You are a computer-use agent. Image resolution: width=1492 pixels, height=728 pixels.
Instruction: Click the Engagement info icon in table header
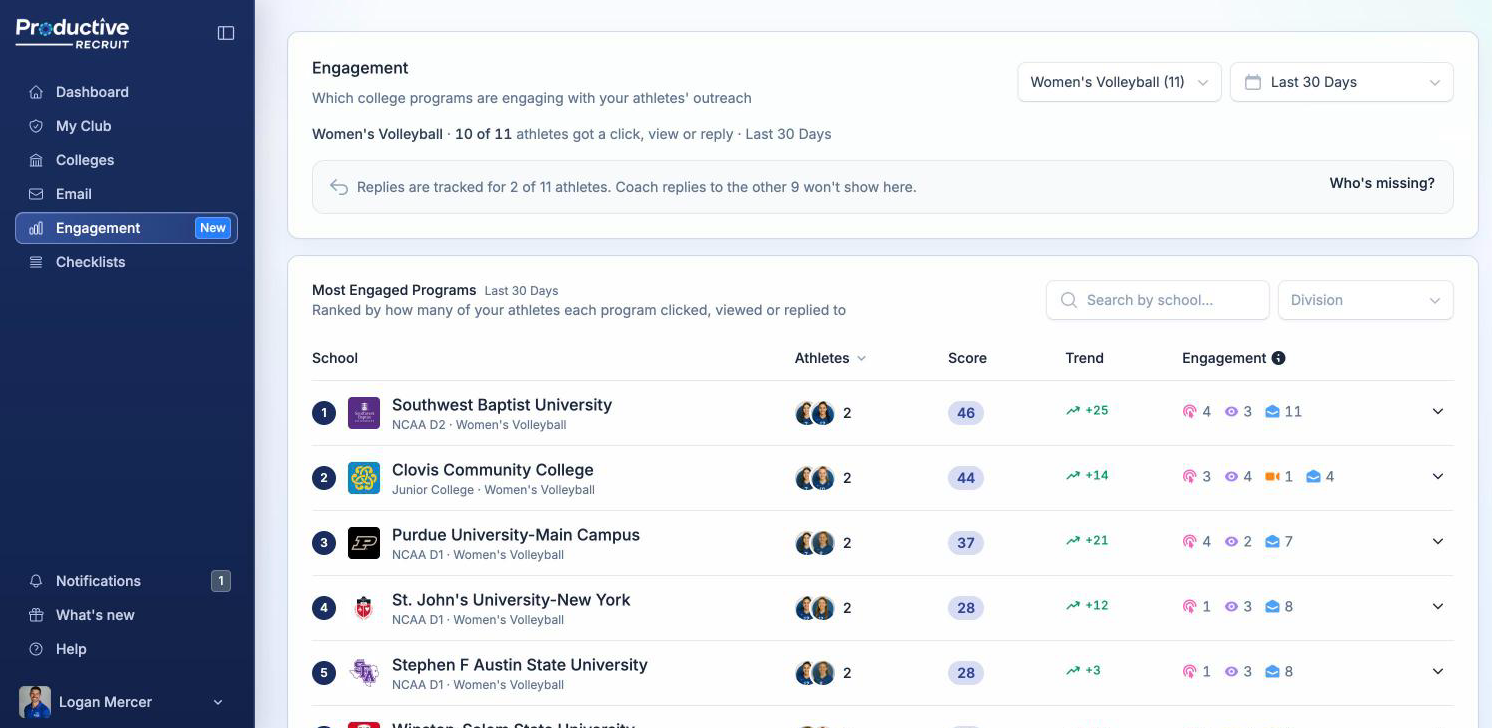1278,358
